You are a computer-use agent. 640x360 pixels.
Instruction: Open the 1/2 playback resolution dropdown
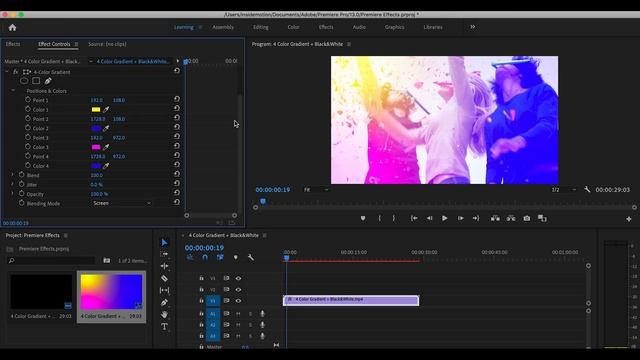tap(564, 190)
